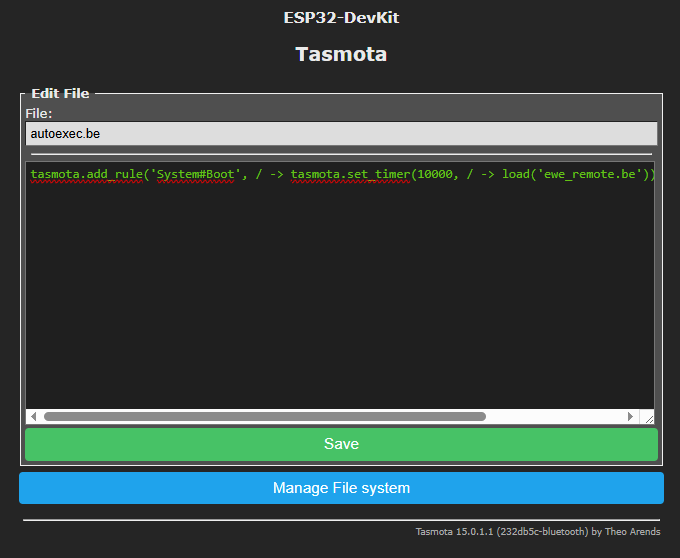Click the ESP32-DevKit title text

[x=341, y=18]
